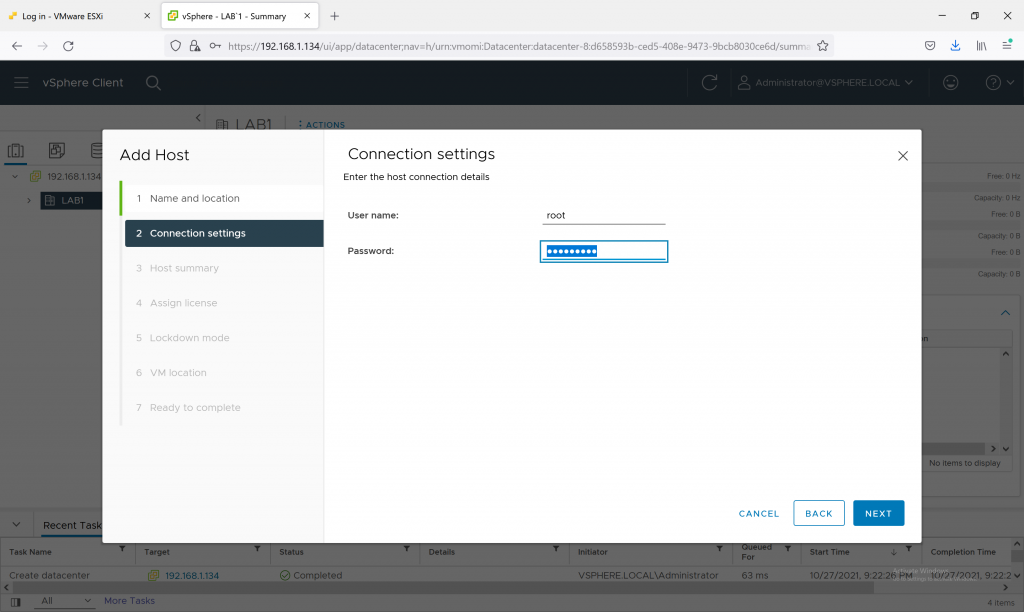Open vSphere Client search

point(153,82)
